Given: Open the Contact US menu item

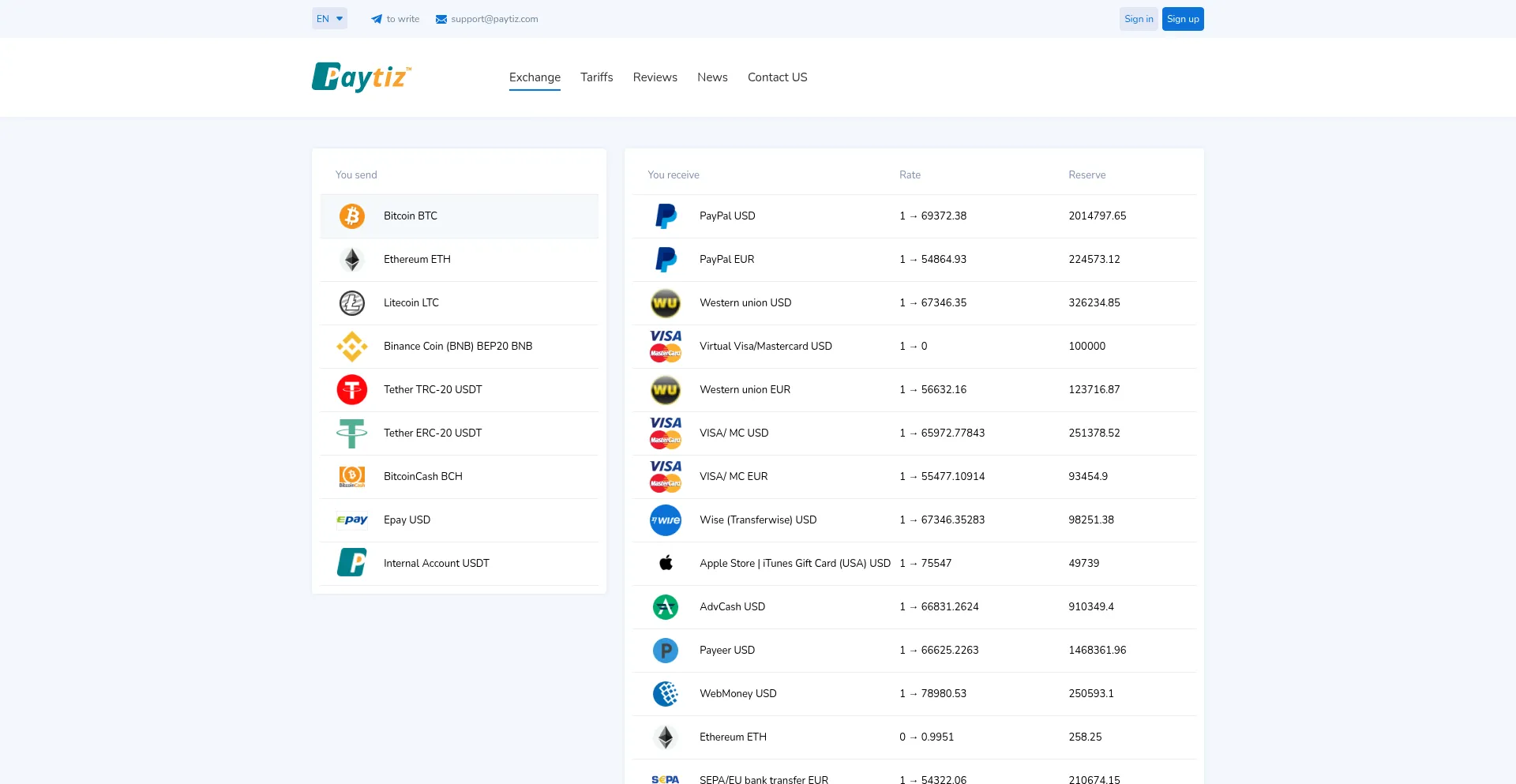Looking at the screenshot, I should click(x=777, y=77).
